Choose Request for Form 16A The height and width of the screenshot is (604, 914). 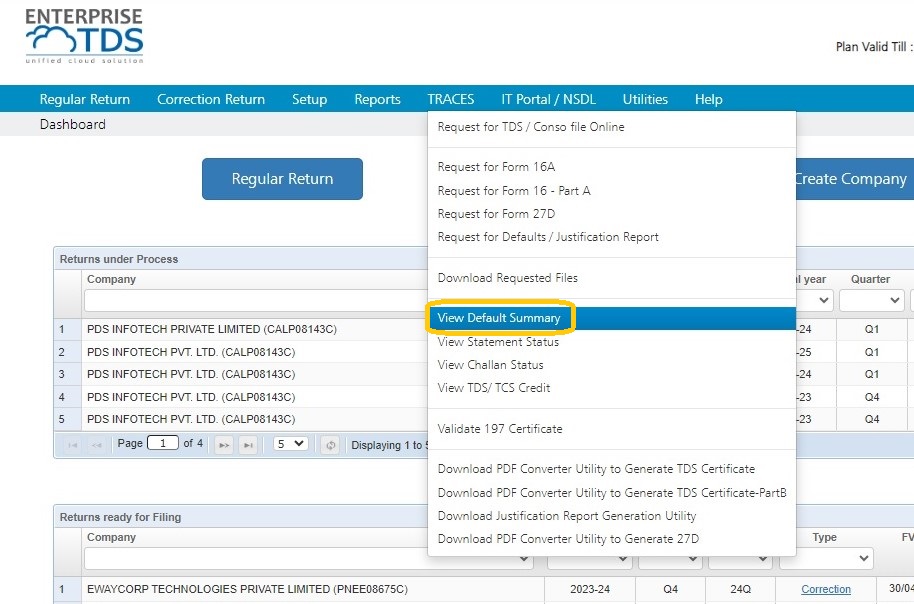tap(496, 167)
